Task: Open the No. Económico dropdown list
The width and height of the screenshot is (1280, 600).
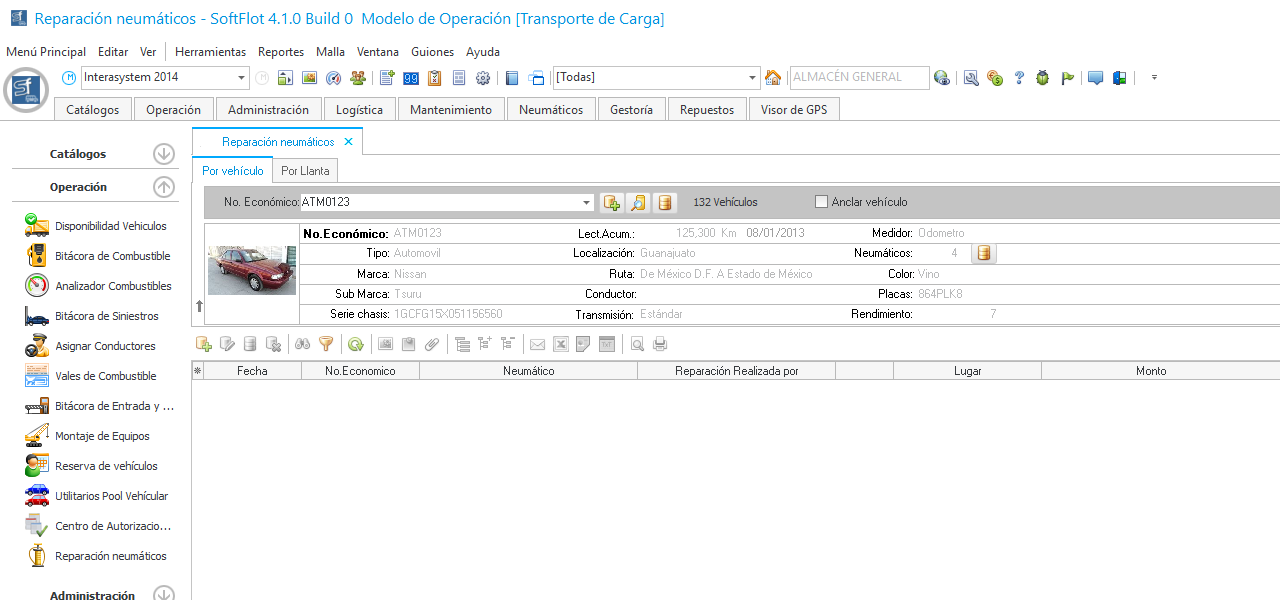Action: click(587, 203)
